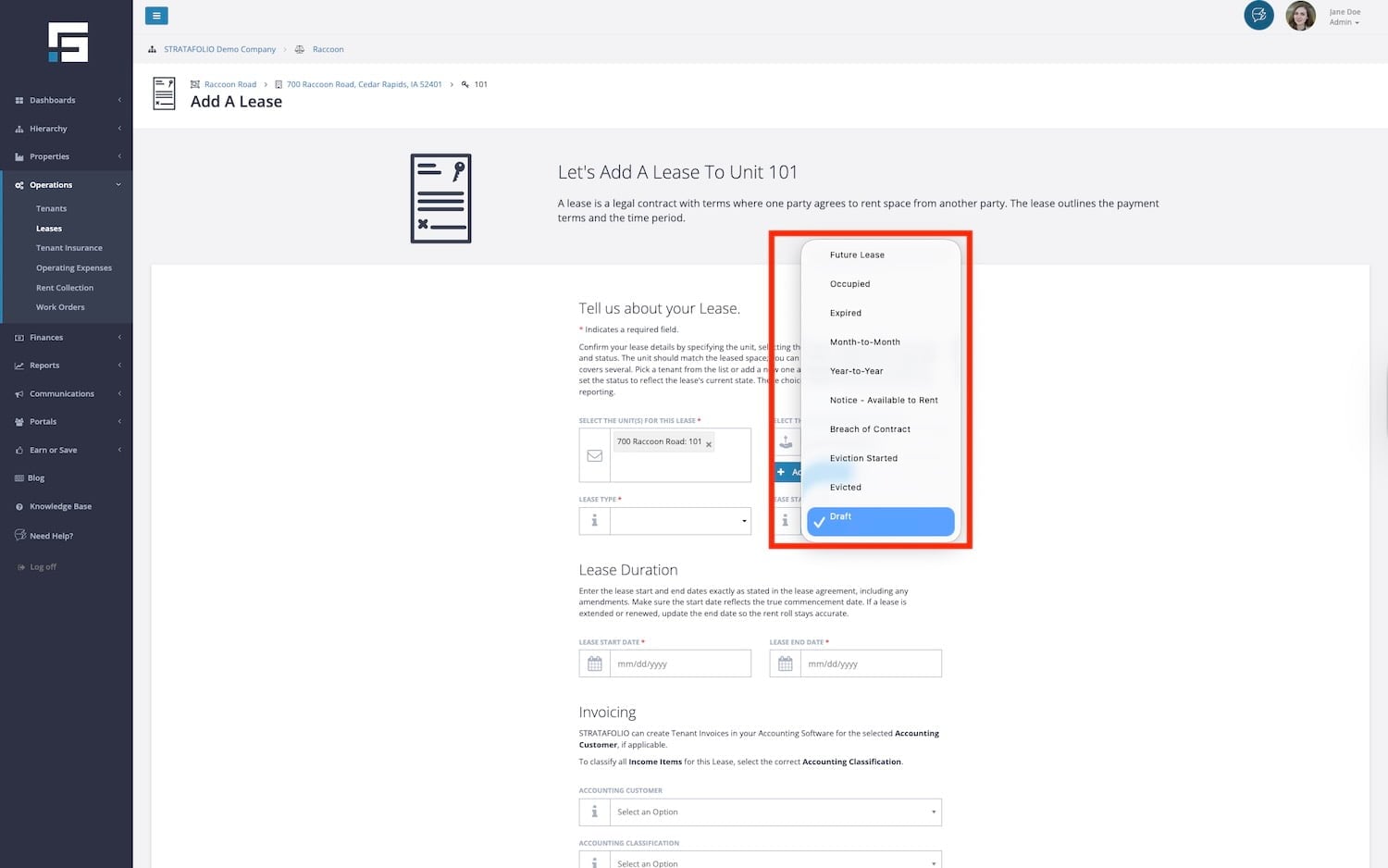Choose Month-to-Month from the status list
The image size is (1388, 868).
point(864,342)
